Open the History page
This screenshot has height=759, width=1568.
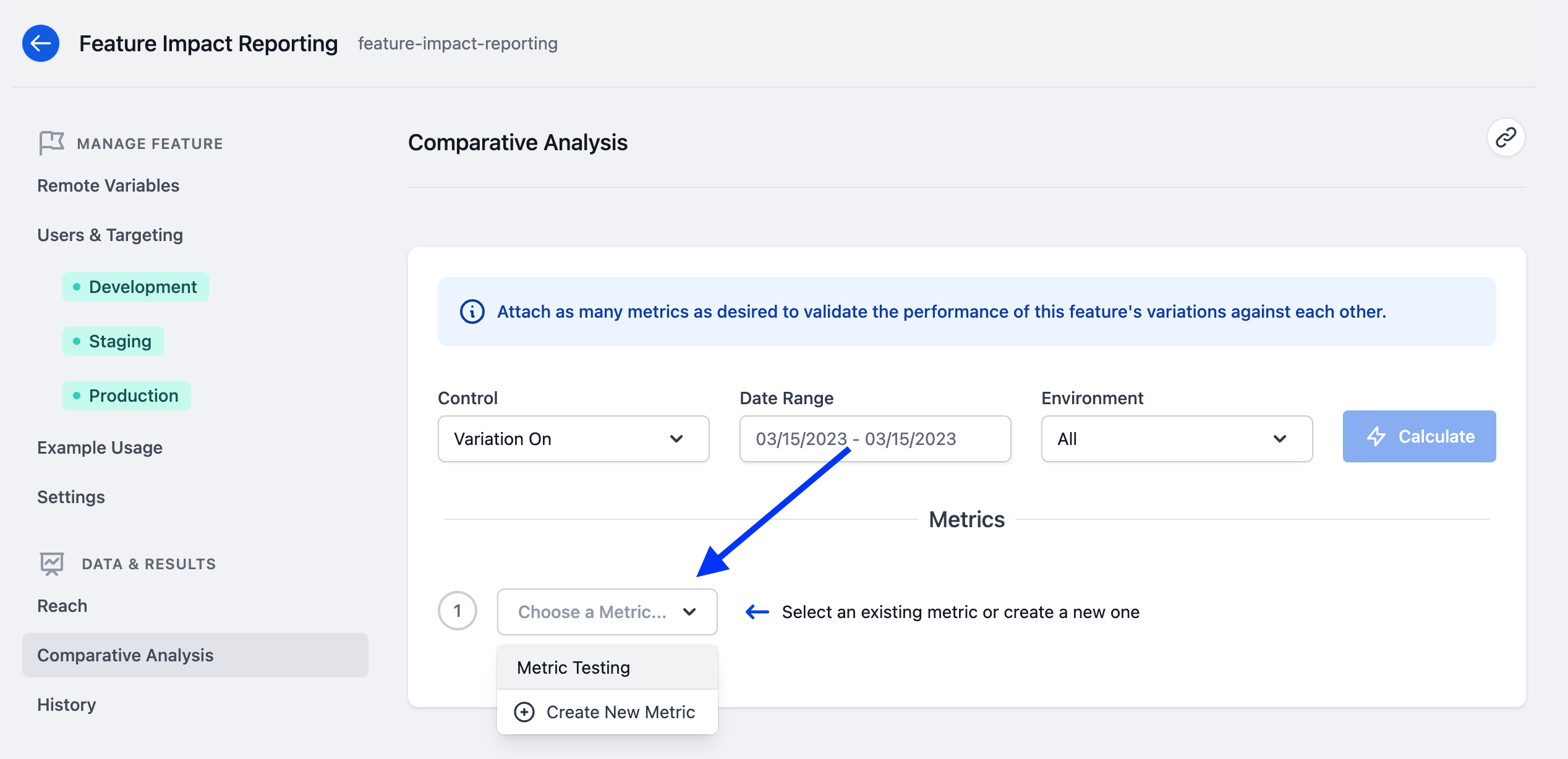tap(67, 705)
